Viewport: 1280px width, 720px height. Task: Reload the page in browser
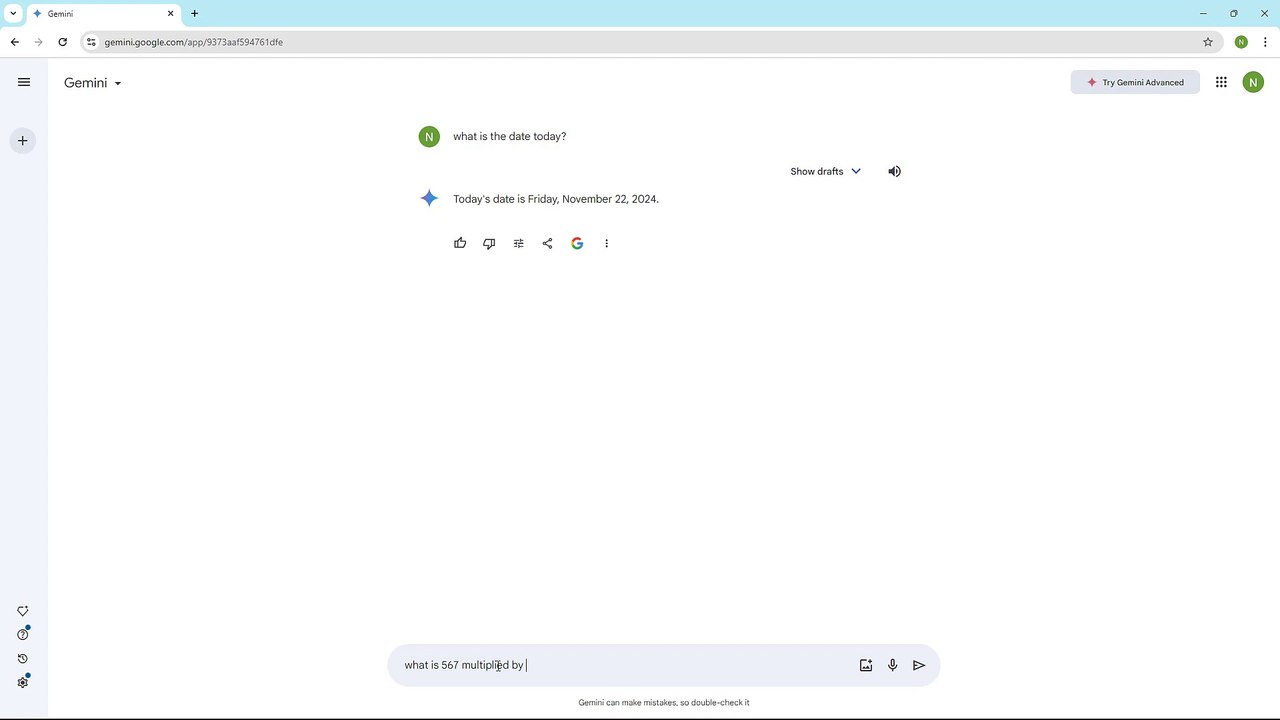[63, 42]
